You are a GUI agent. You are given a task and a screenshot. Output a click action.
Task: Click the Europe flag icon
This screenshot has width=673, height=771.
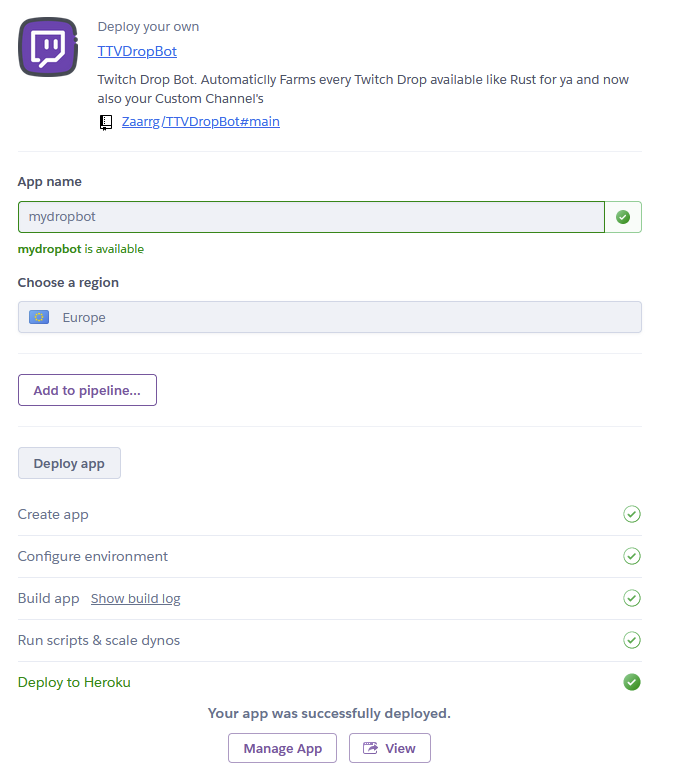tap(39, 317)
